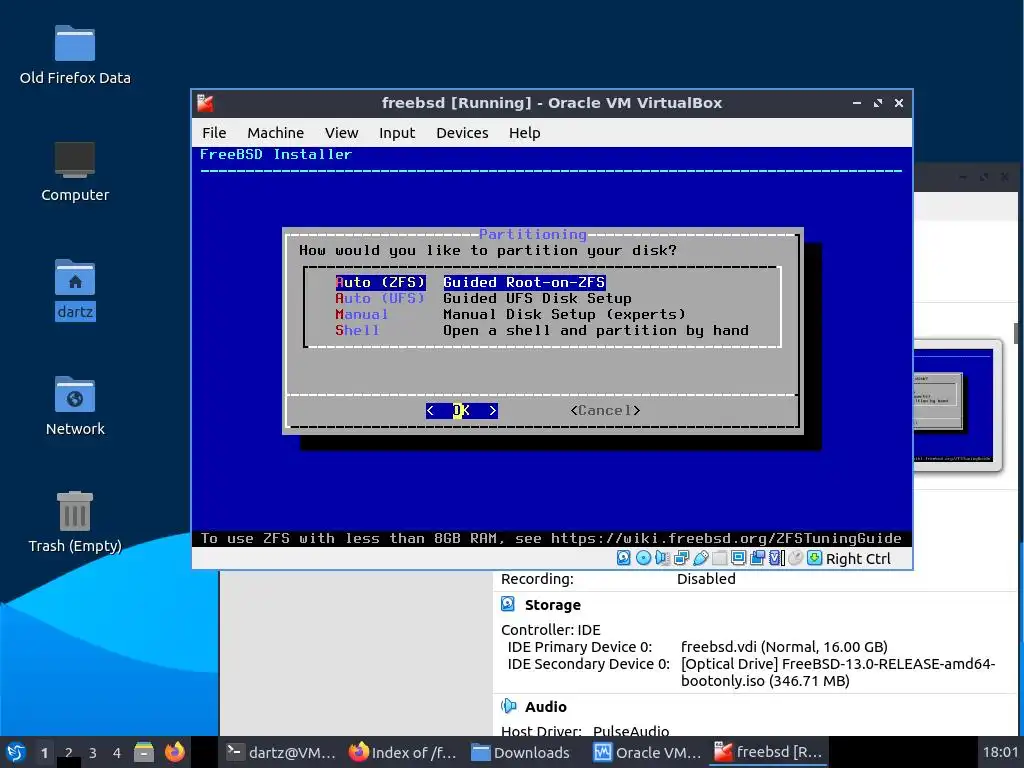Click the Storage section disk icon
Viewport: 1024px width, 768px height.
(508, 604)
